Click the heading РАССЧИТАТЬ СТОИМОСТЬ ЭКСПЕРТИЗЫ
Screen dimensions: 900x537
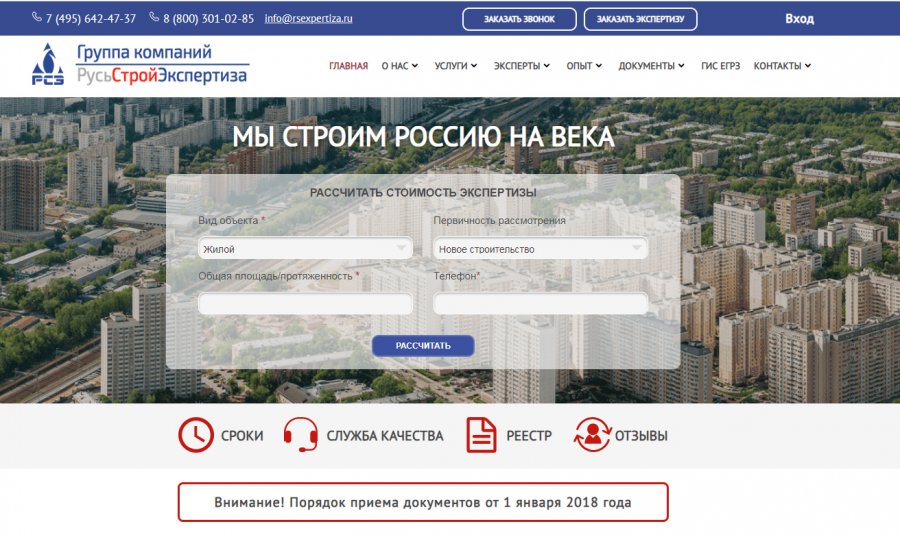coord(423,192)
